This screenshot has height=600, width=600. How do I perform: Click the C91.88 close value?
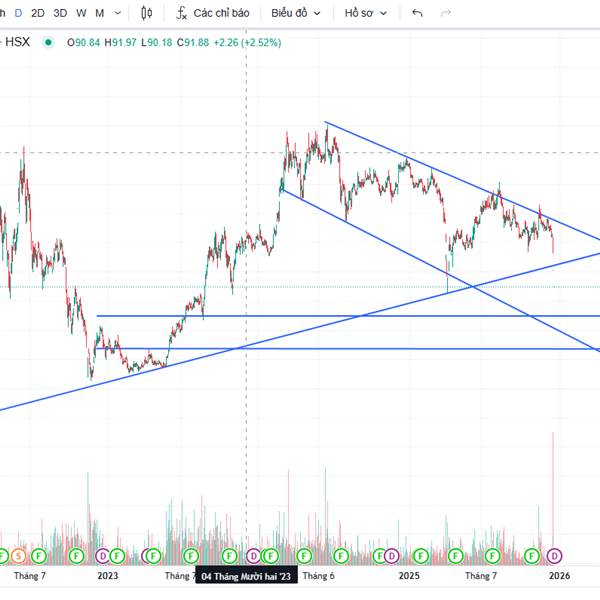[193, 42]
